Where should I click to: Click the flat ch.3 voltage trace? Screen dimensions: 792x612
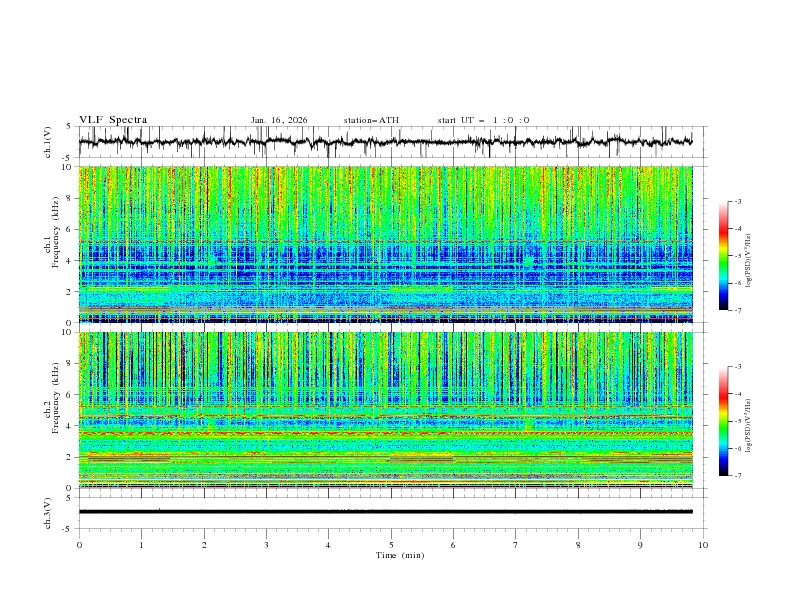click(x=385, y=512)
